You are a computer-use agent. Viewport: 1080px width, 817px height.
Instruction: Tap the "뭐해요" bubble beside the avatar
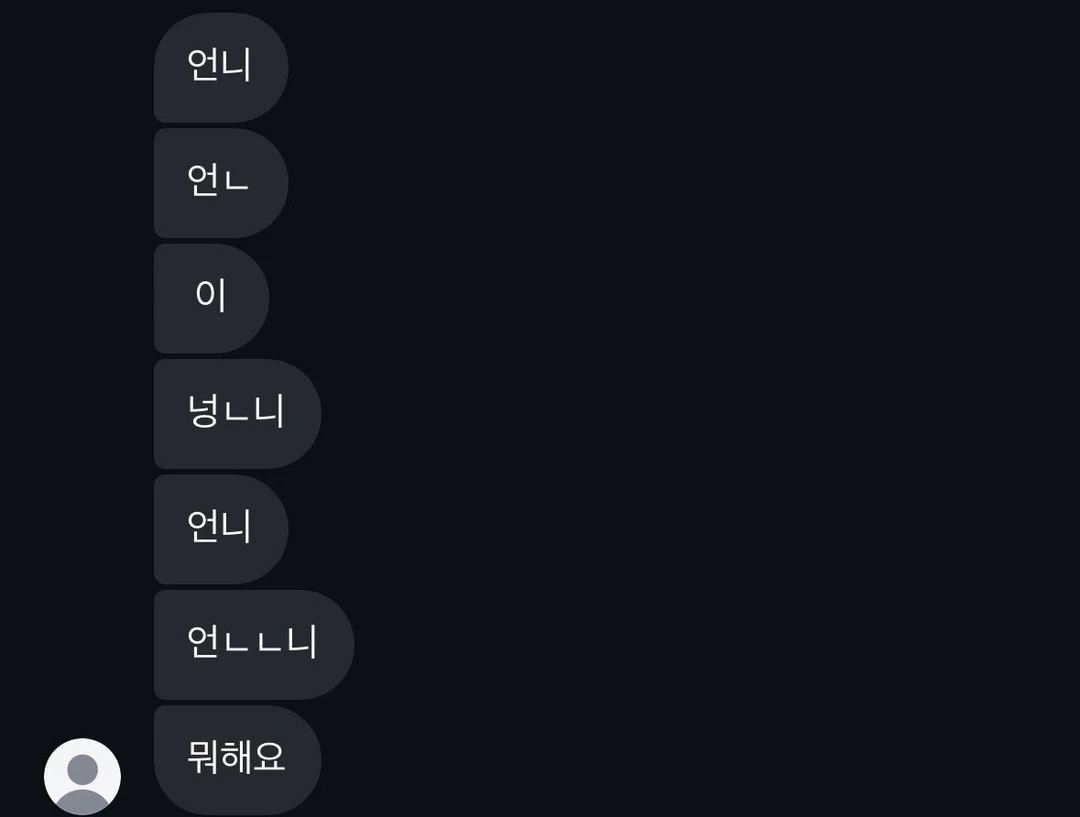click(237, 760)
